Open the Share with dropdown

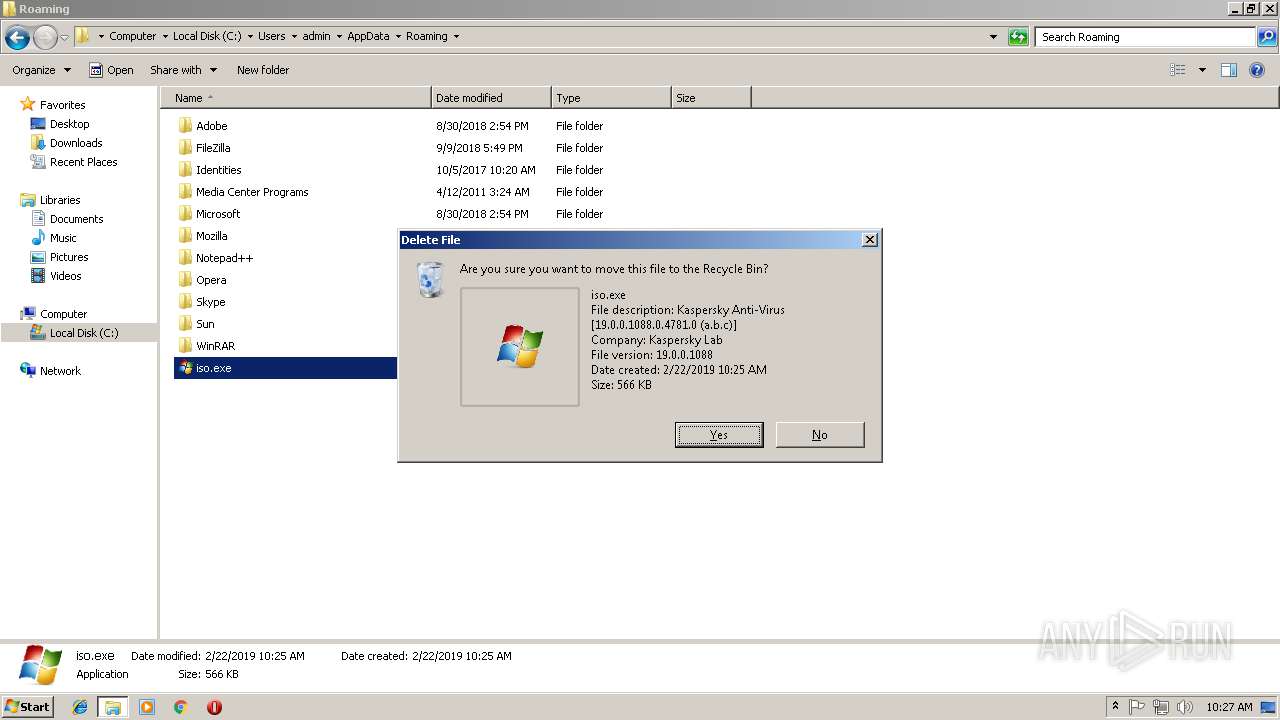click(x=183, y=70)
